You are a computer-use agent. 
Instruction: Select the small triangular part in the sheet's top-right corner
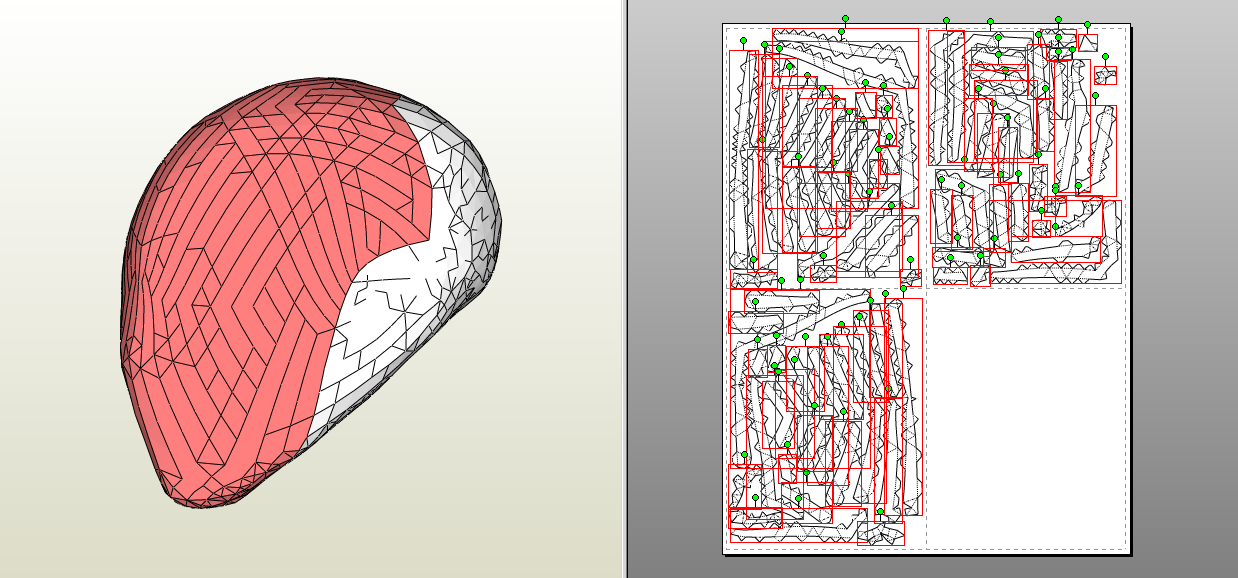(x=1088, y=43)
